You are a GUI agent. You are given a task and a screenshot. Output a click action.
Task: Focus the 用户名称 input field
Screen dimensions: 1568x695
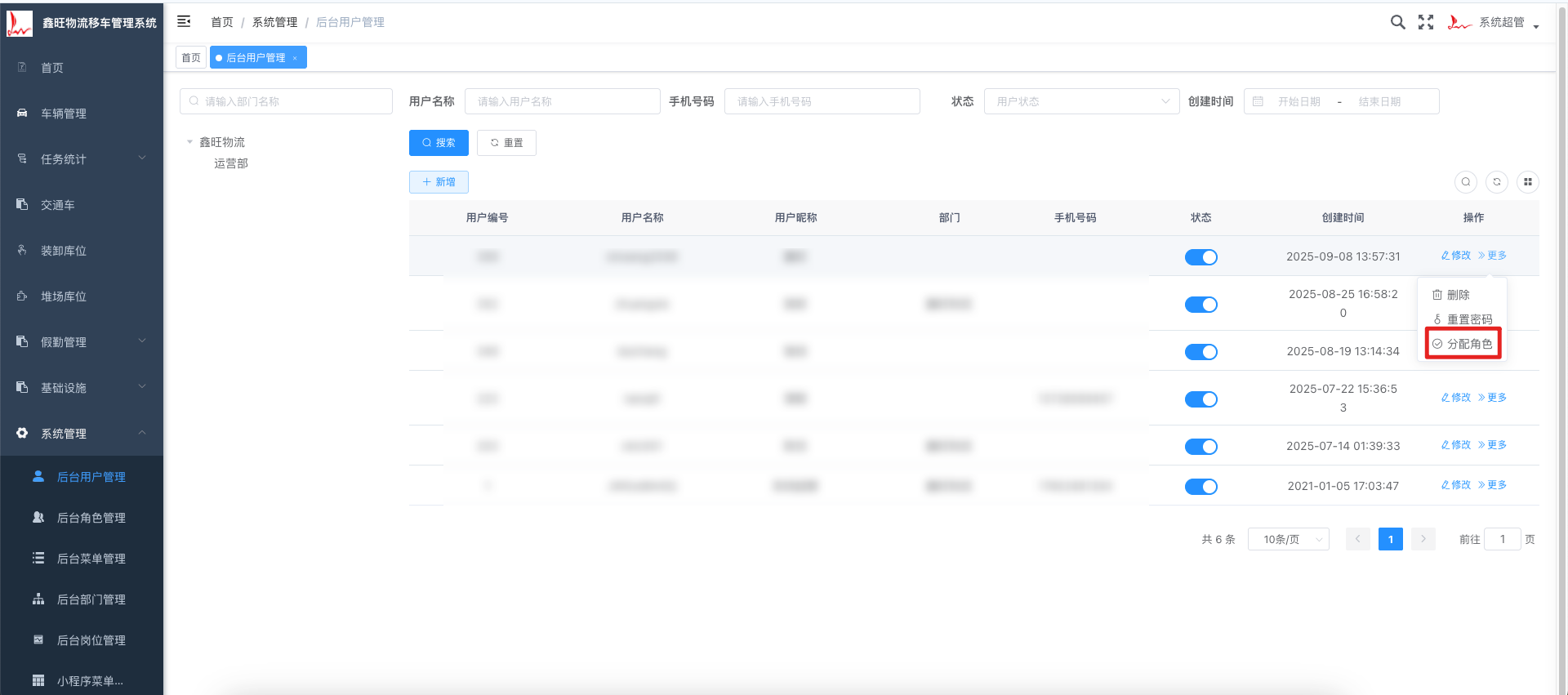[562, 101]
